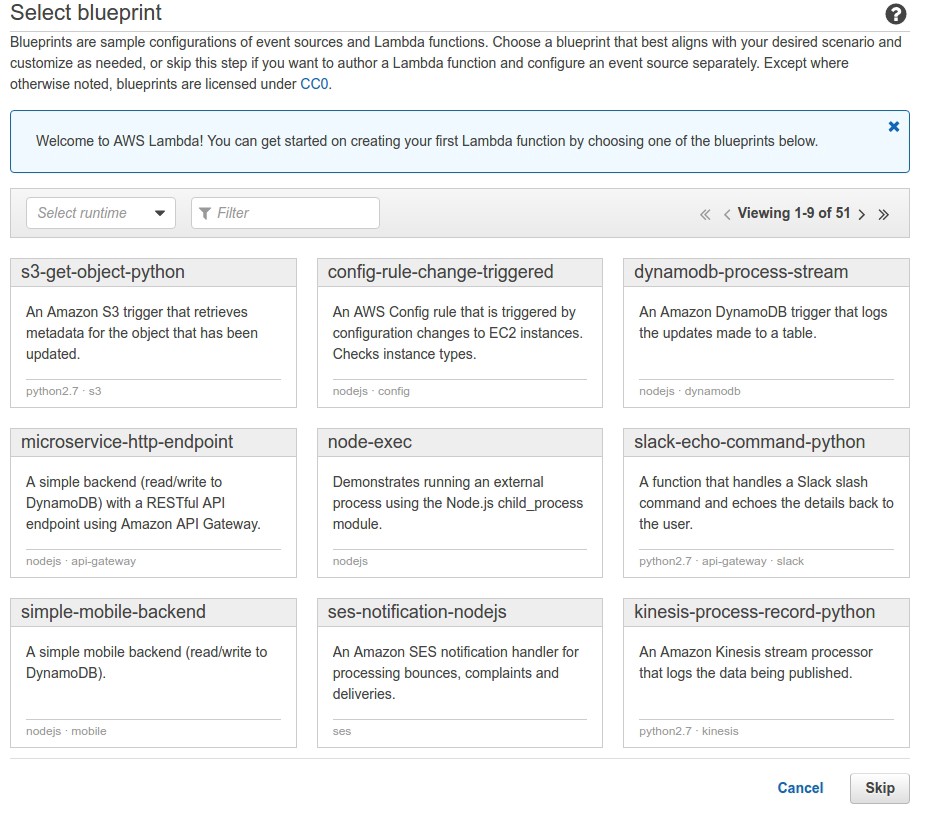The height and width of the screenshot is (821, 932).
Task: Select the dynamodb-process-stream blueprint
Action: click(741, 272)
